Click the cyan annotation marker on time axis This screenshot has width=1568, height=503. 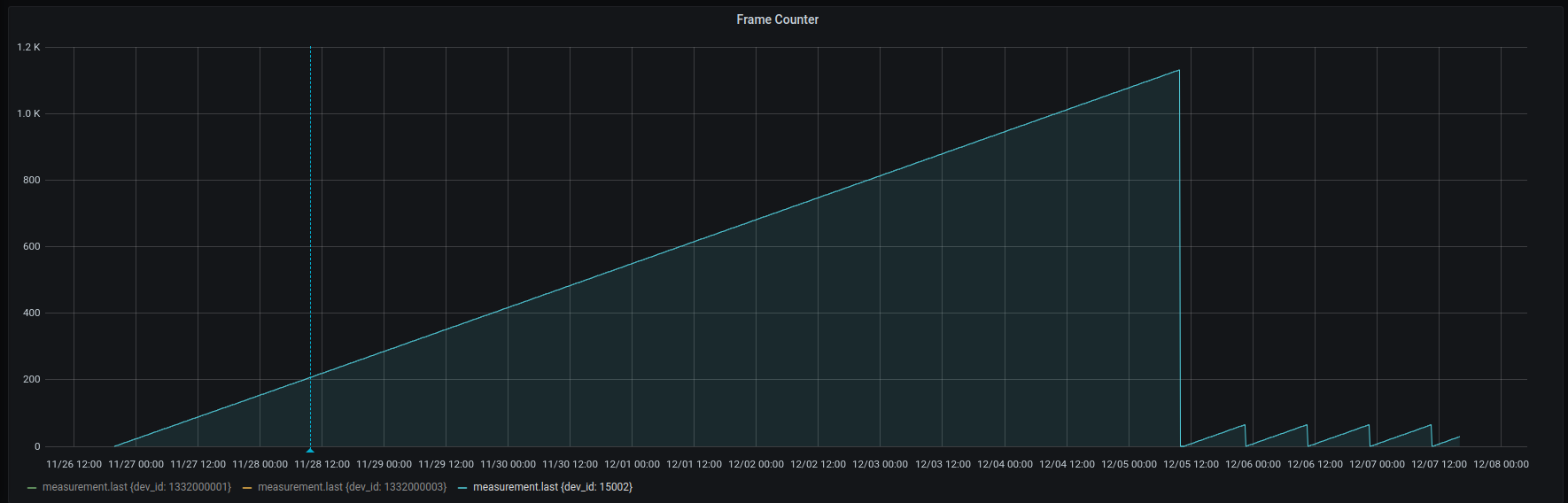(x=310, y=450)
